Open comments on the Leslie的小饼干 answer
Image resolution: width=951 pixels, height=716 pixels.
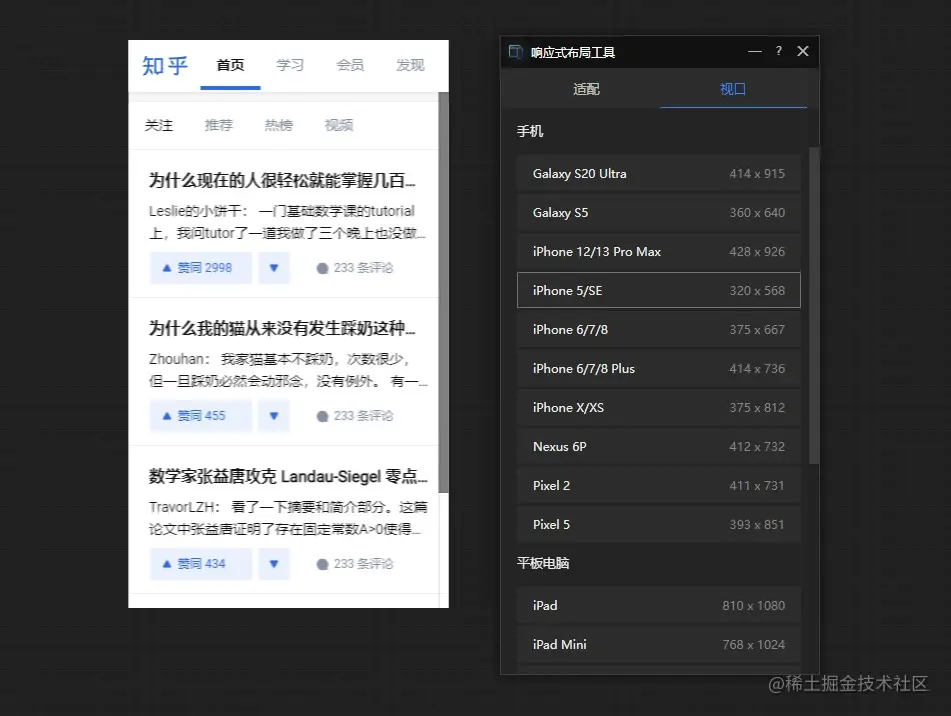point(355,268)
